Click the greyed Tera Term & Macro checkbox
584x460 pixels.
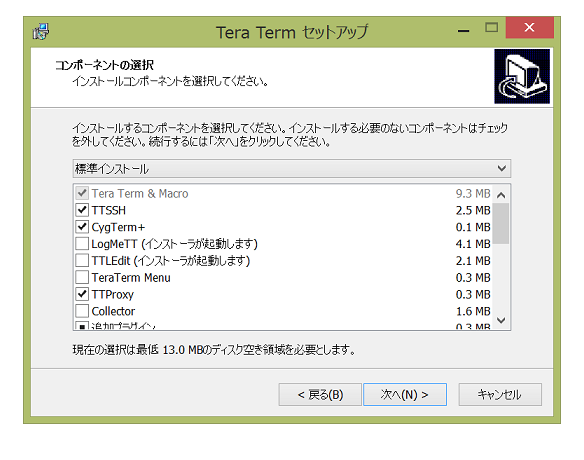pos(82,193)
